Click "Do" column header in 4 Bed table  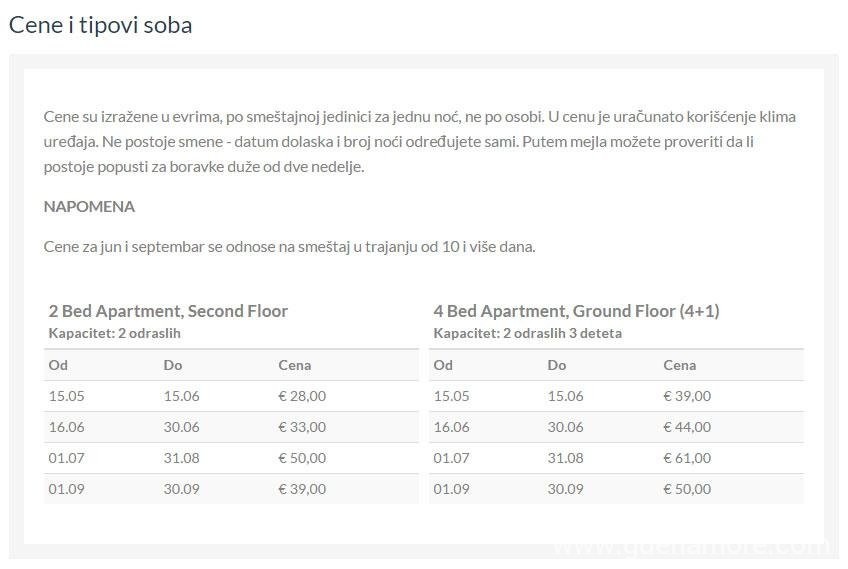coord(557,365)
